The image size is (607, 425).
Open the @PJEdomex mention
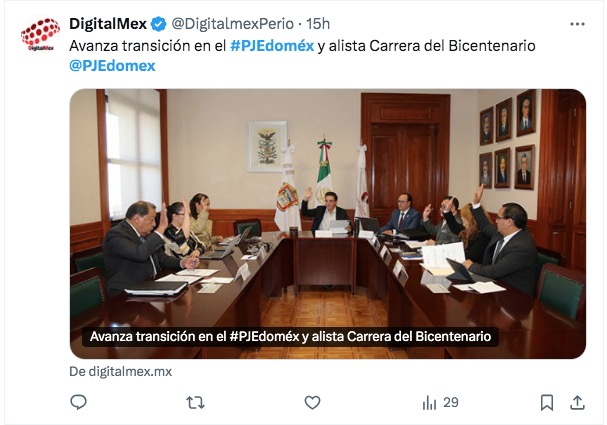[x=112, y=66]
